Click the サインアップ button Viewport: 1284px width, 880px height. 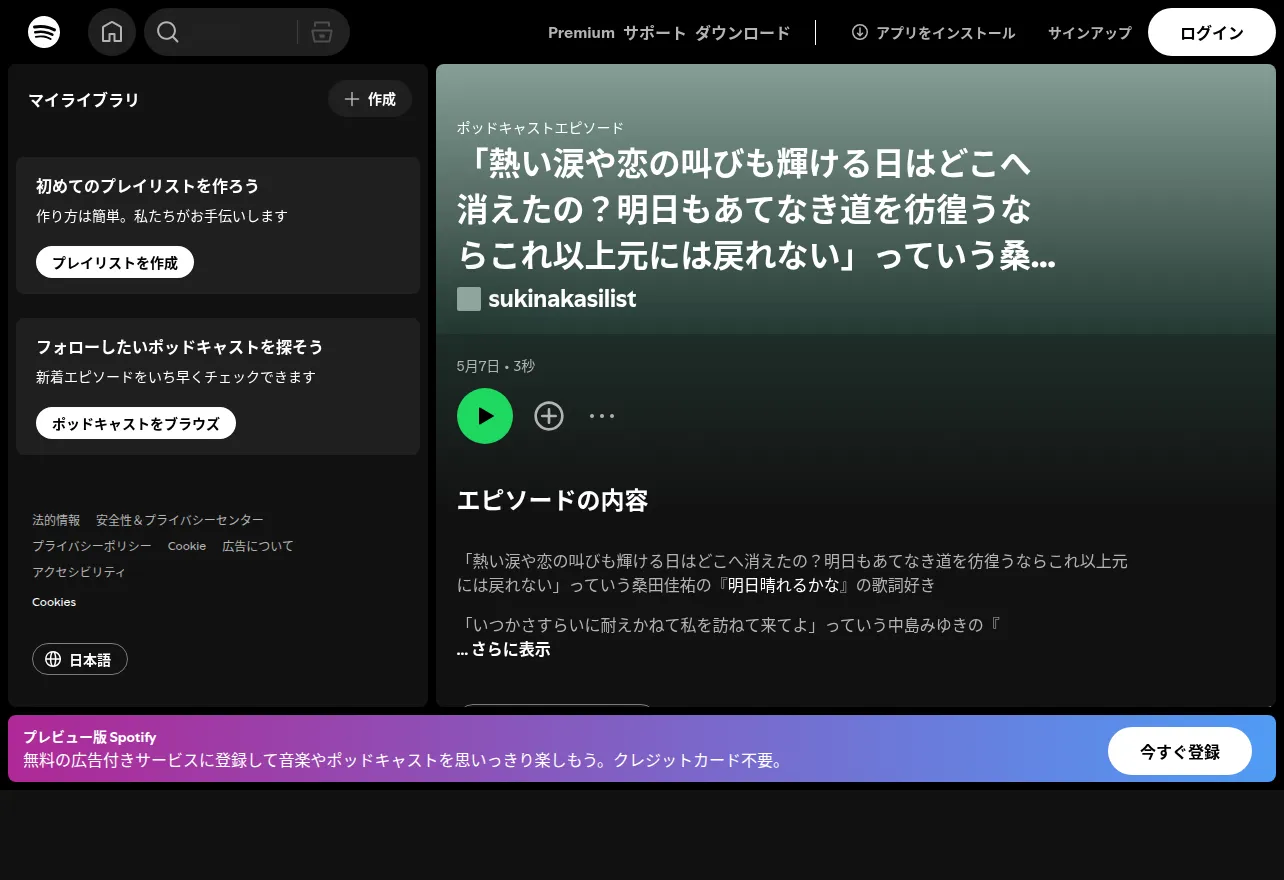pyautogui.click(x=1090, y=33)
